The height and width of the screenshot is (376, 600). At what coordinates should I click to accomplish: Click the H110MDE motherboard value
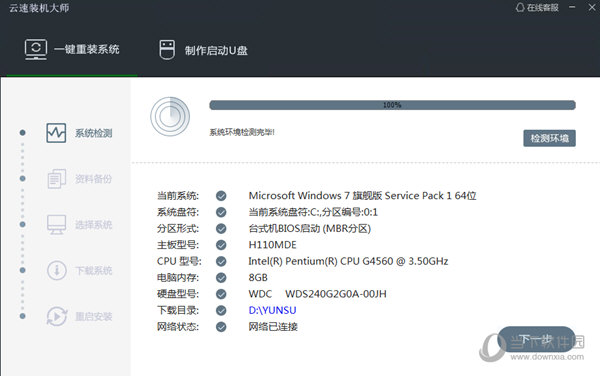click(x=272, y=245)
